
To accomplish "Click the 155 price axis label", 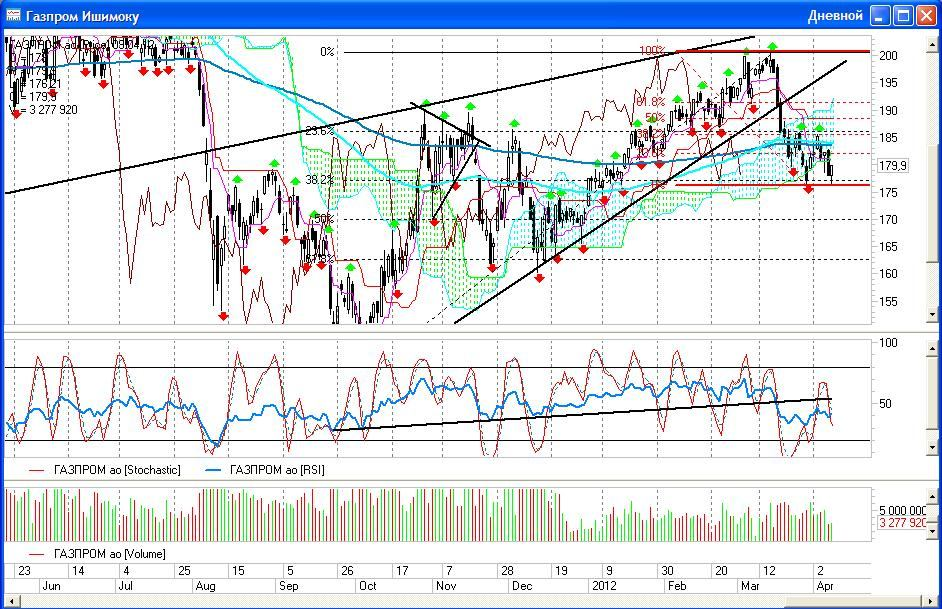I will pyautogui.click(x=889, y=302).
